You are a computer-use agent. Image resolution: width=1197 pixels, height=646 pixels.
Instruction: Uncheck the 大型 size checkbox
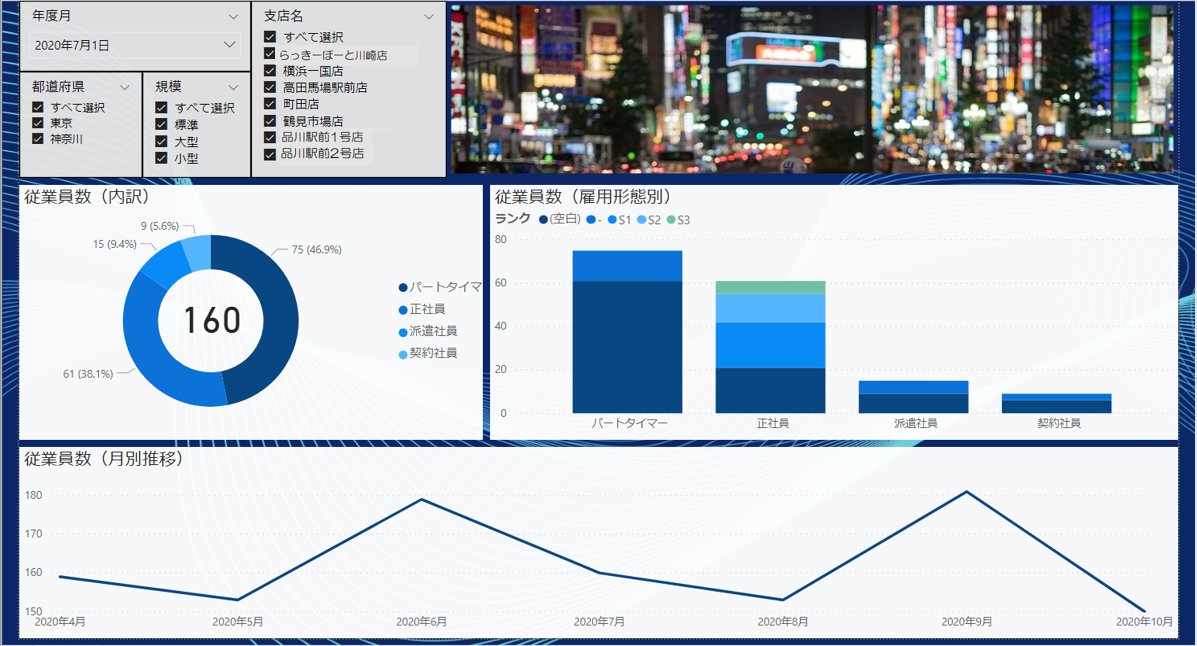click(161, 141)
